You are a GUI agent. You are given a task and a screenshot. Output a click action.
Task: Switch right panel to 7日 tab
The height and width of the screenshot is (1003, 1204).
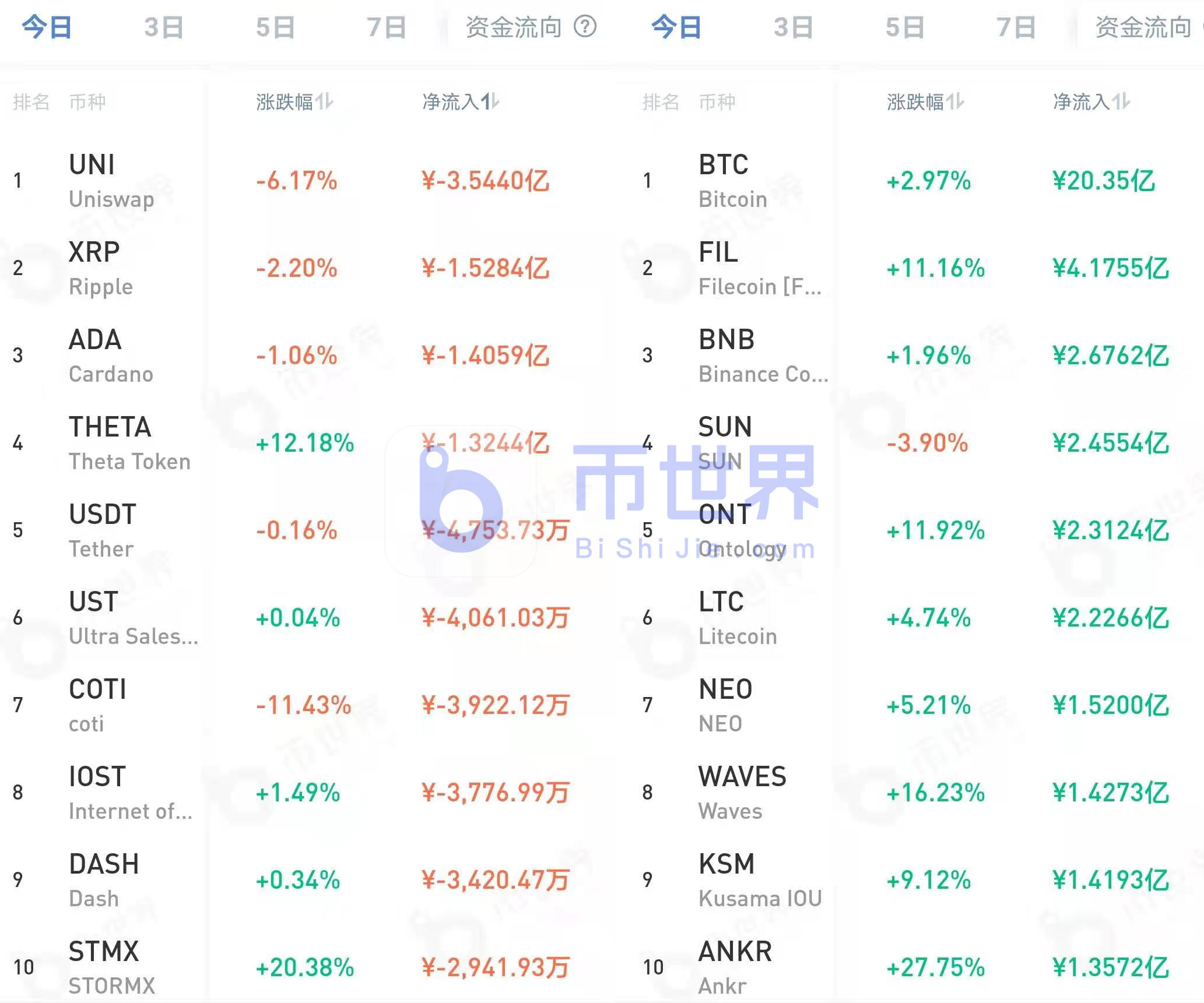coord(1016,27)
